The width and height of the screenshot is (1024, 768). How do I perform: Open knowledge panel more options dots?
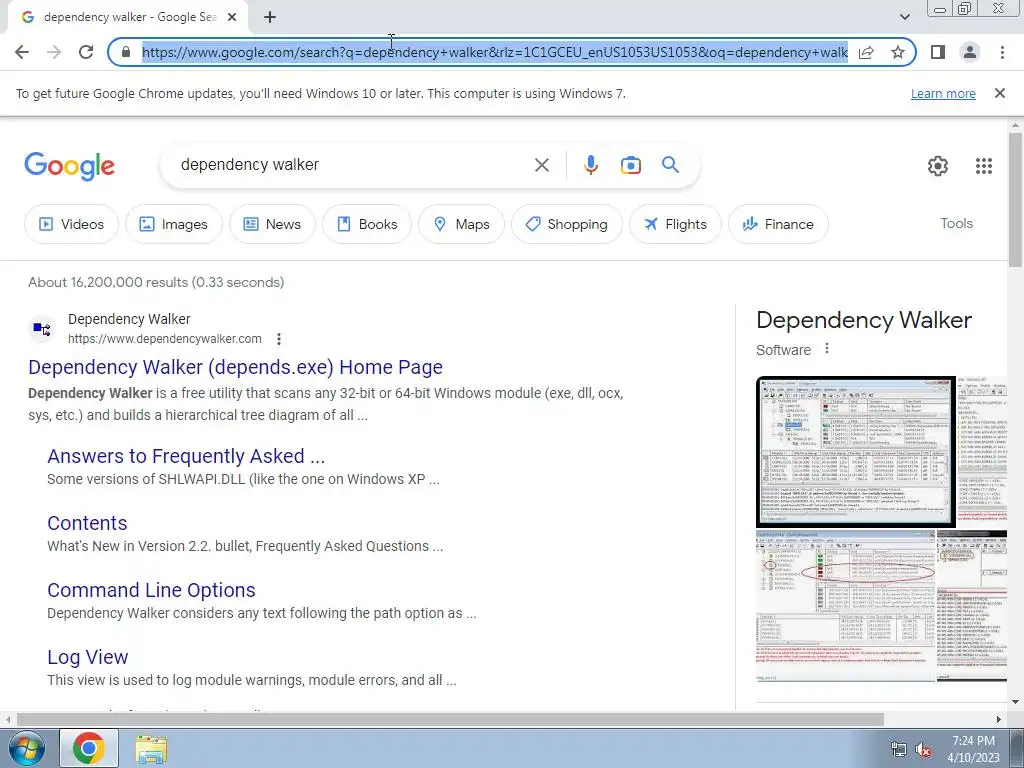point(827,349)
